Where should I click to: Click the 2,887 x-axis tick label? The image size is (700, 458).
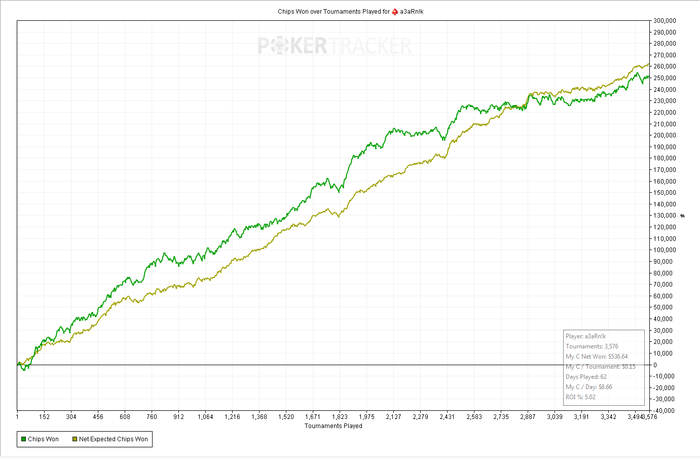point(528,417)
